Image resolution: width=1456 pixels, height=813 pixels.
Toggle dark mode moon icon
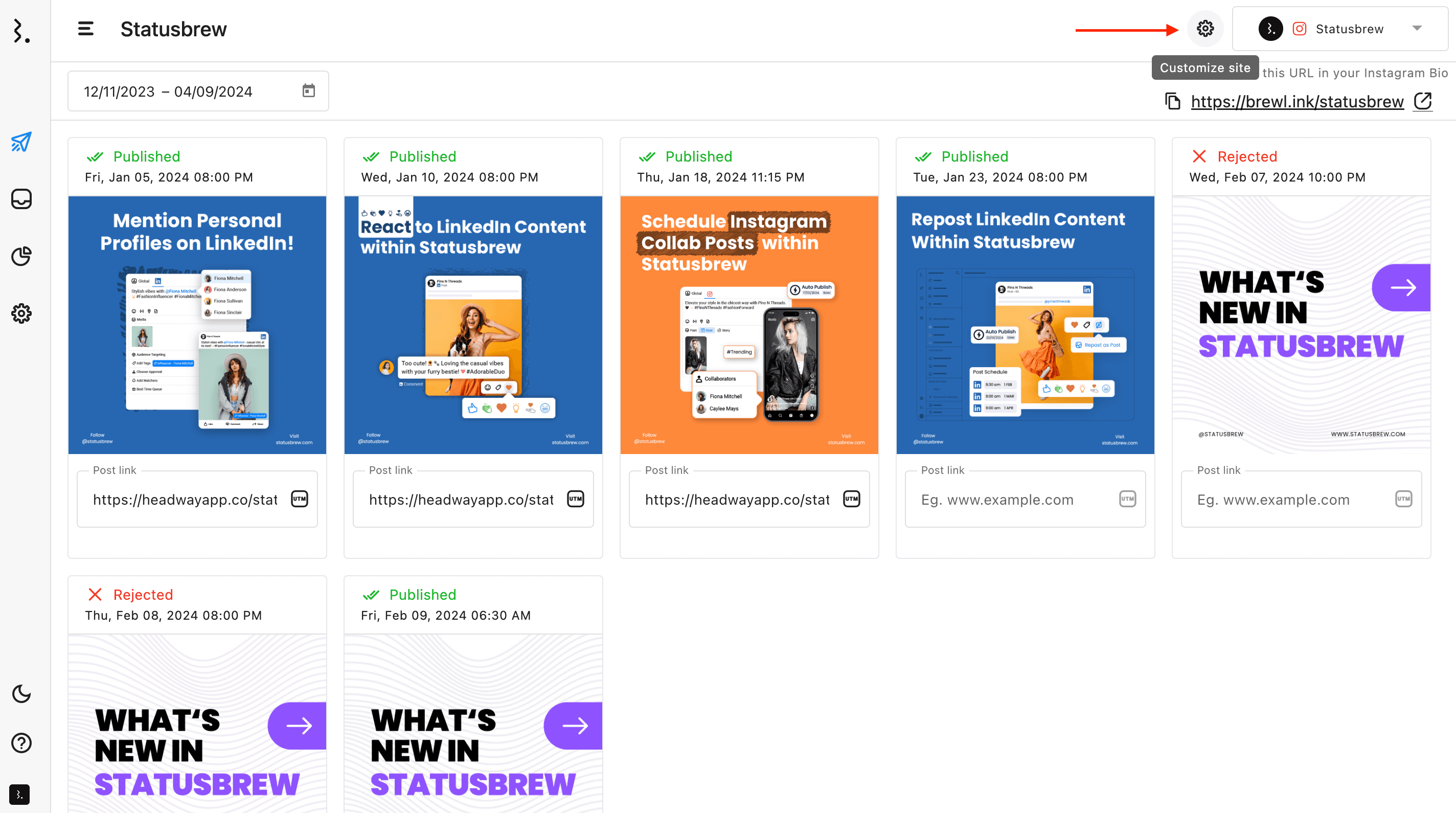(x=21, y=694)
